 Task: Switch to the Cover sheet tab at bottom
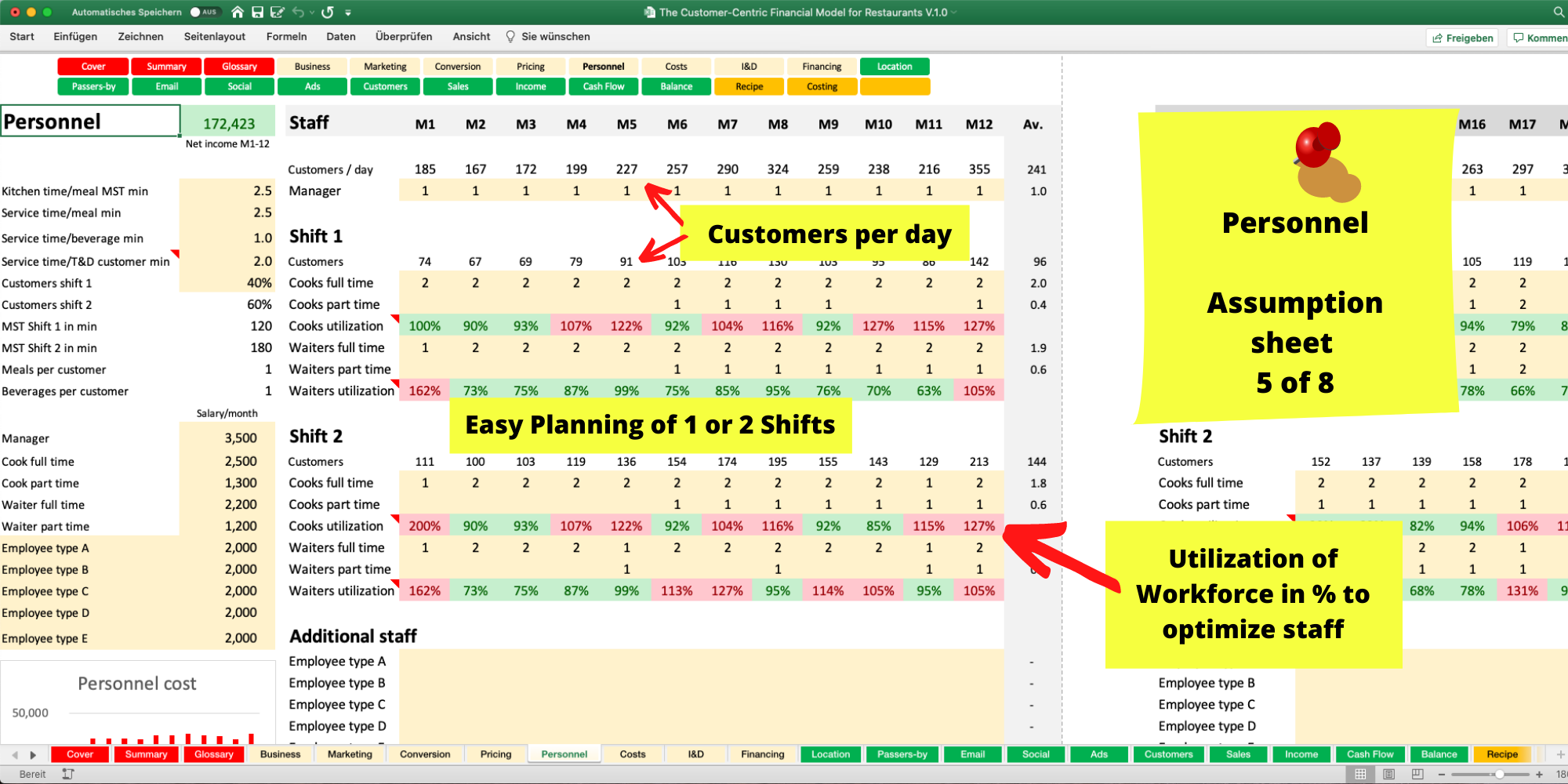point(80,754)
